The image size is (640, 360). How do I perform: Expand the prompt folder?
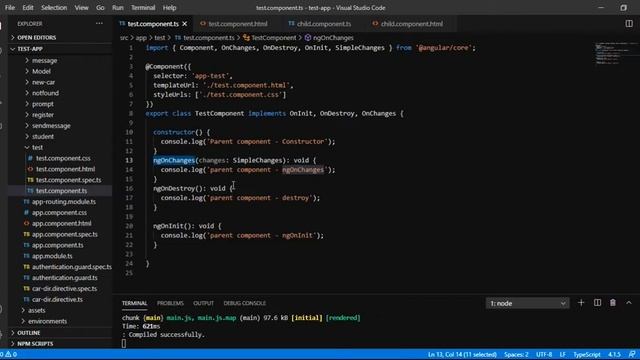point(43,104)
